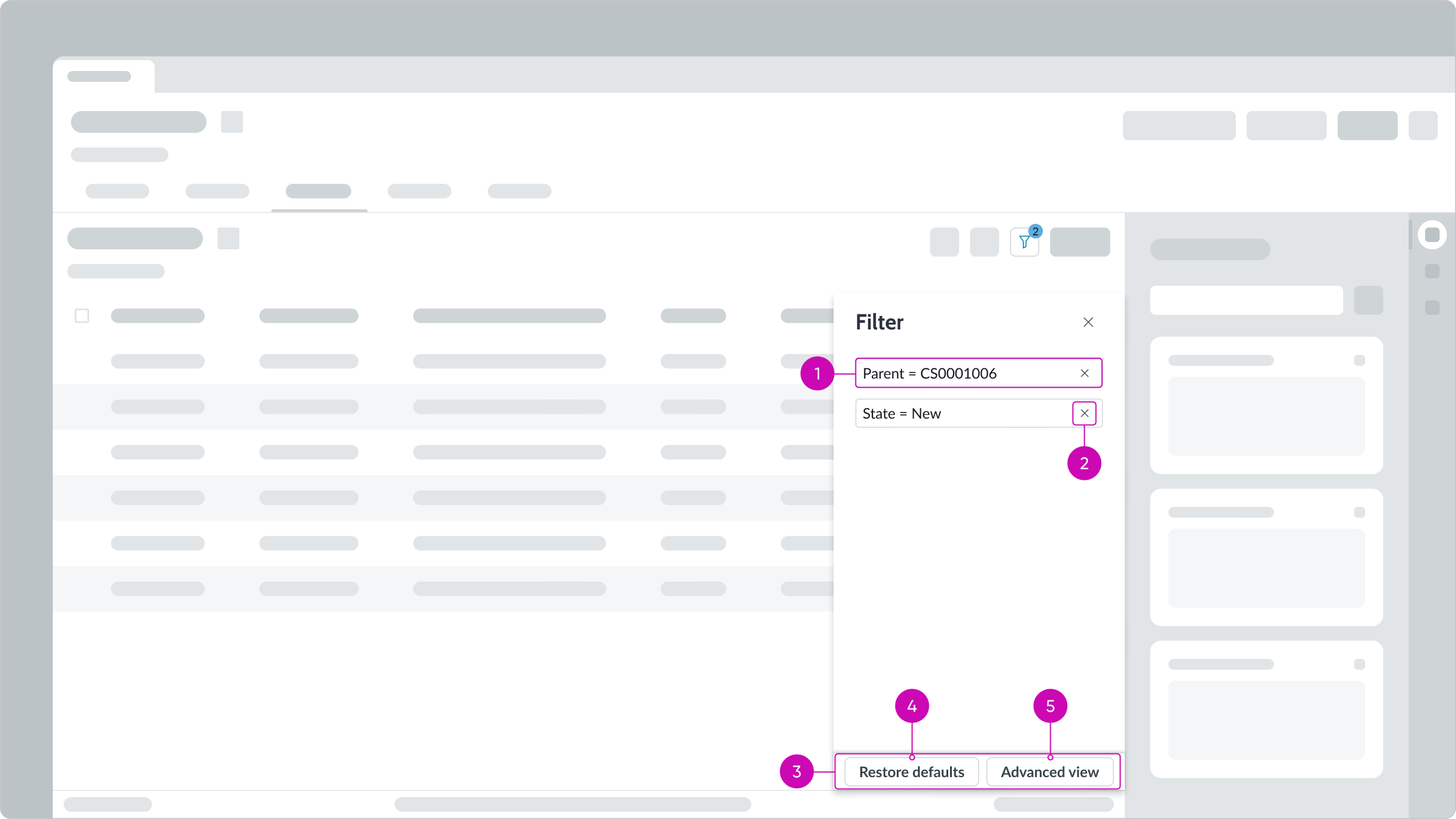
Task: Click the round icon atop right rail
Action: (x=1432, y=235)
